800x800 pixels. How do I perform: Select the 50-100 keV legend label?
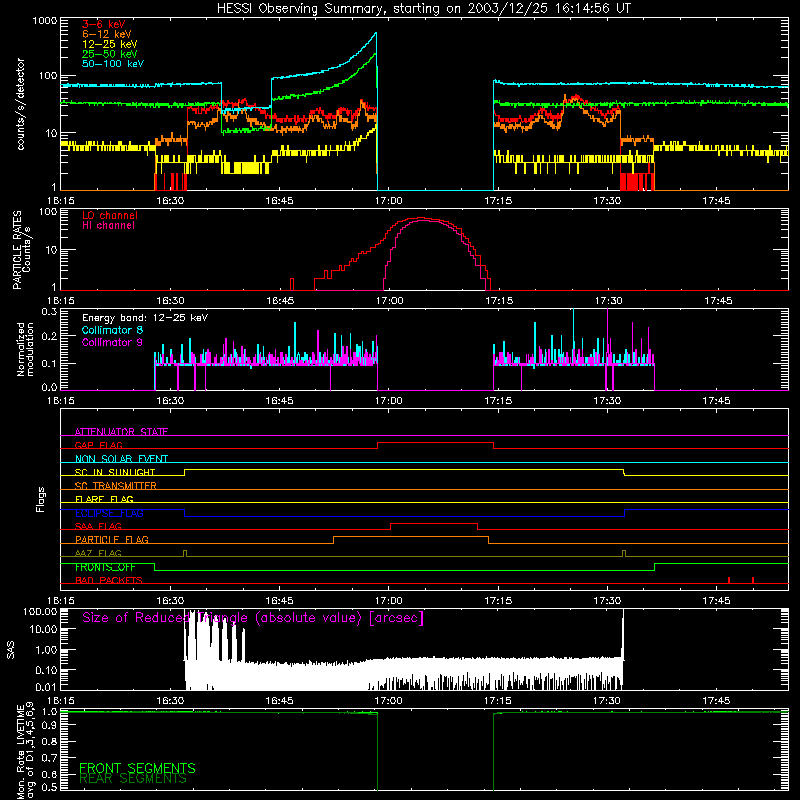113,64
